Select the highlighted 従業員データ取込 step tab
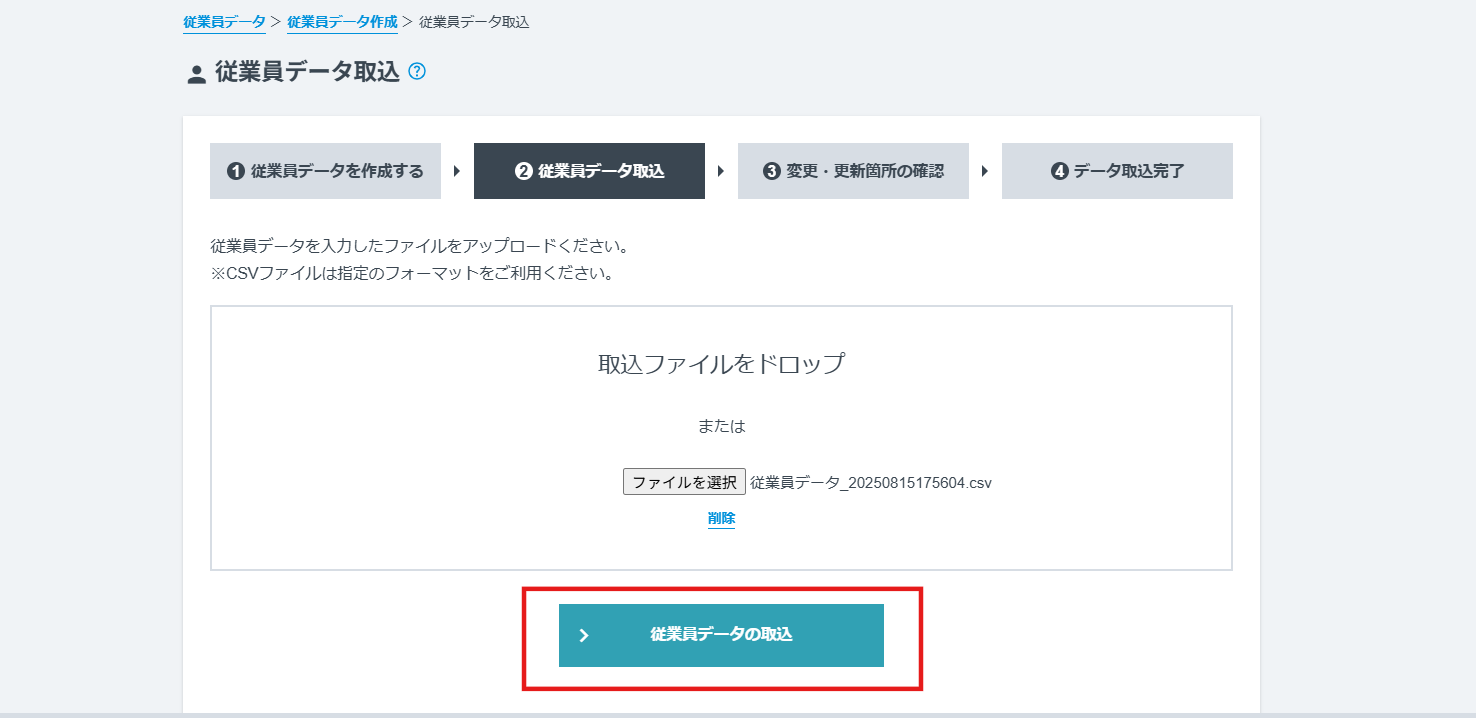This screenshot has width=1476, height=718. tap(589, 171)
